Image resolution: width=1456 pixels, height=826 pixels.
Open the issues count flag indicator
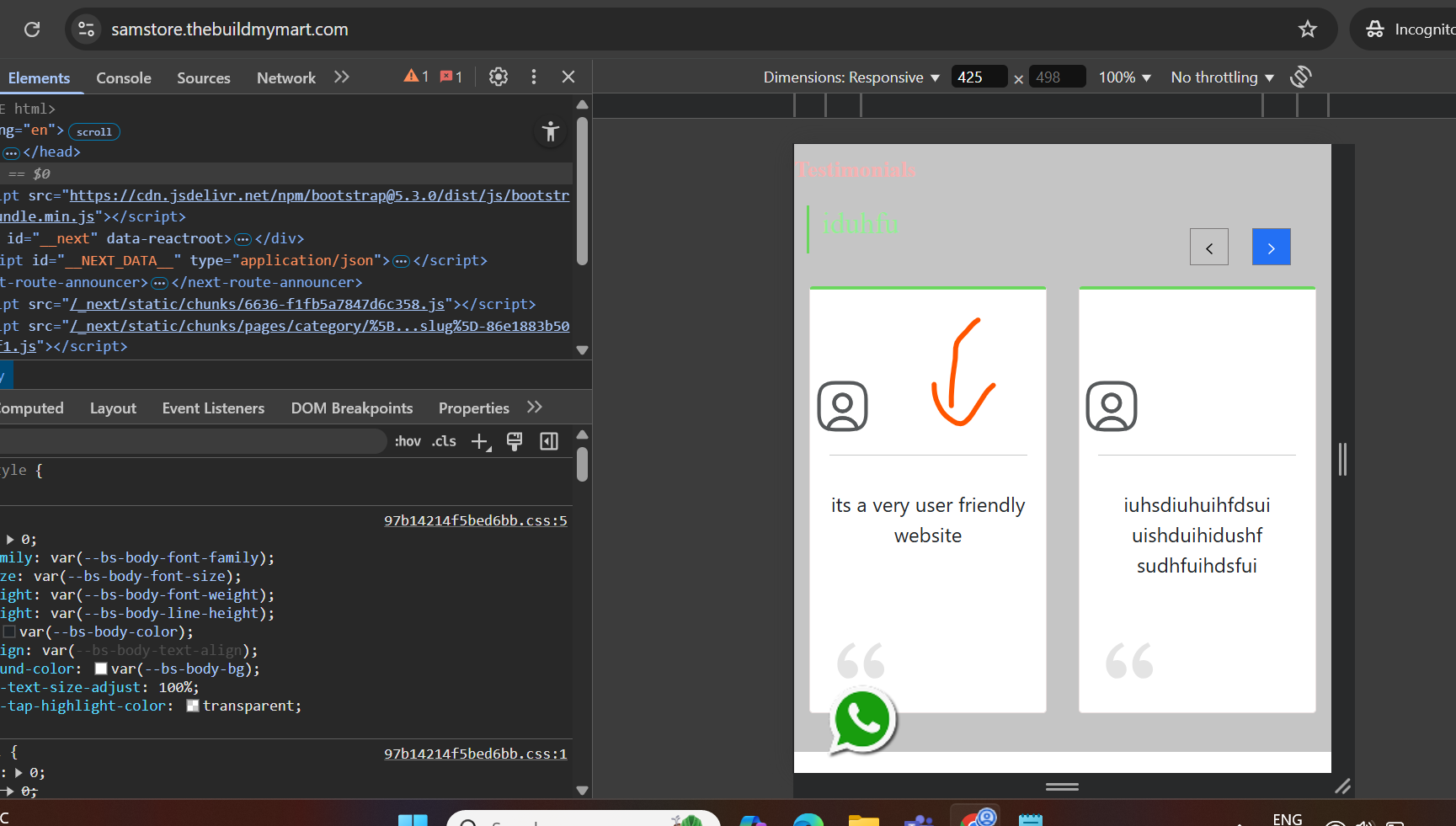tap(451, 77)
